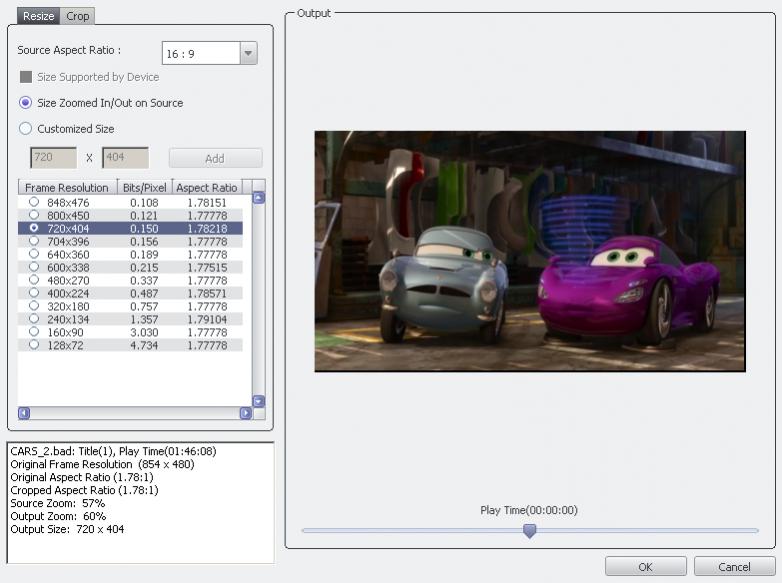Select the 480x270 resolution radio
This screenshot has height=583, width=782.
click(x=34, y=280)
